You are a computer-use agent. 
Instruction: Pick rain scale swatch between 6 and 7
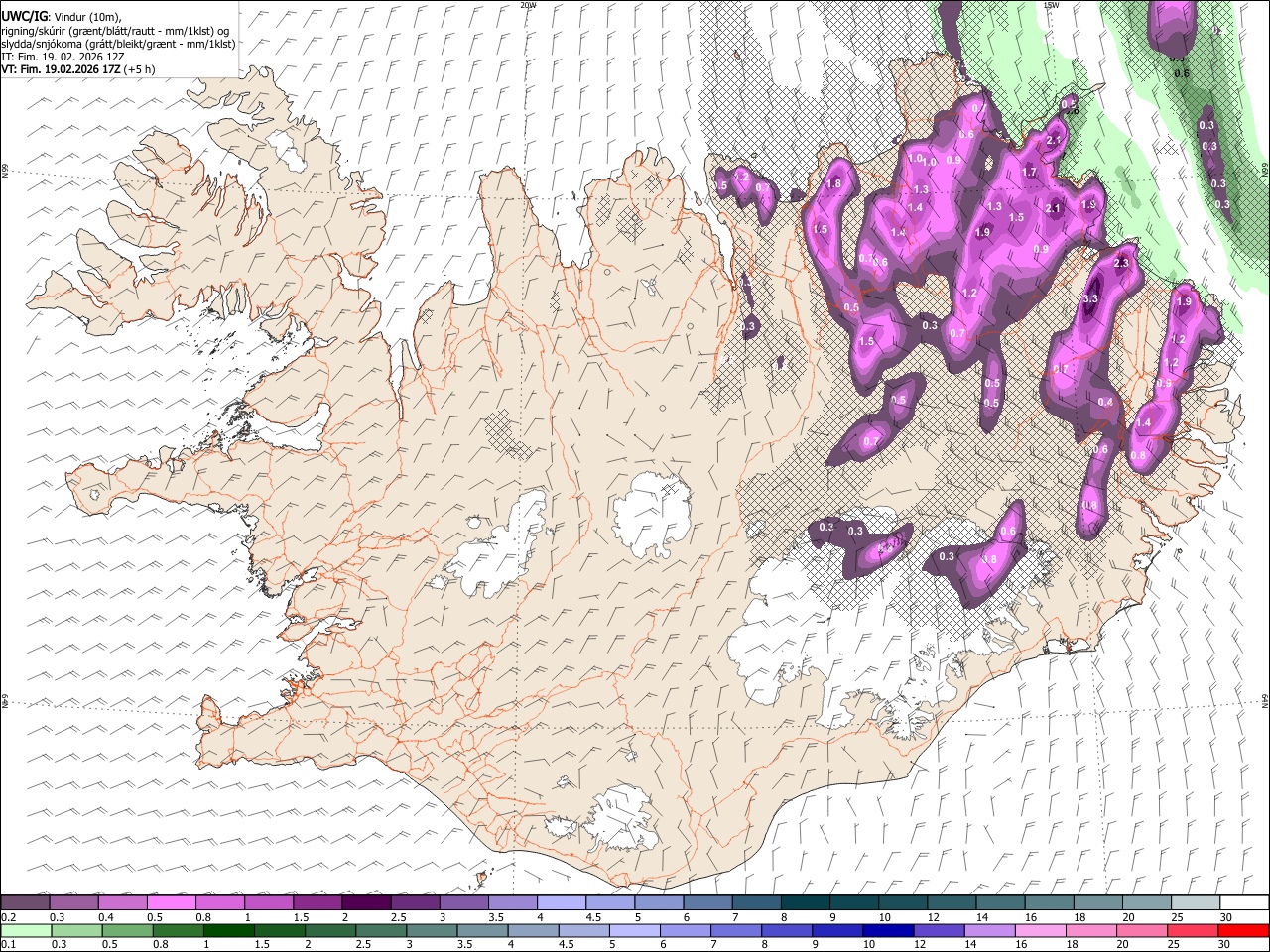(685, 932)
